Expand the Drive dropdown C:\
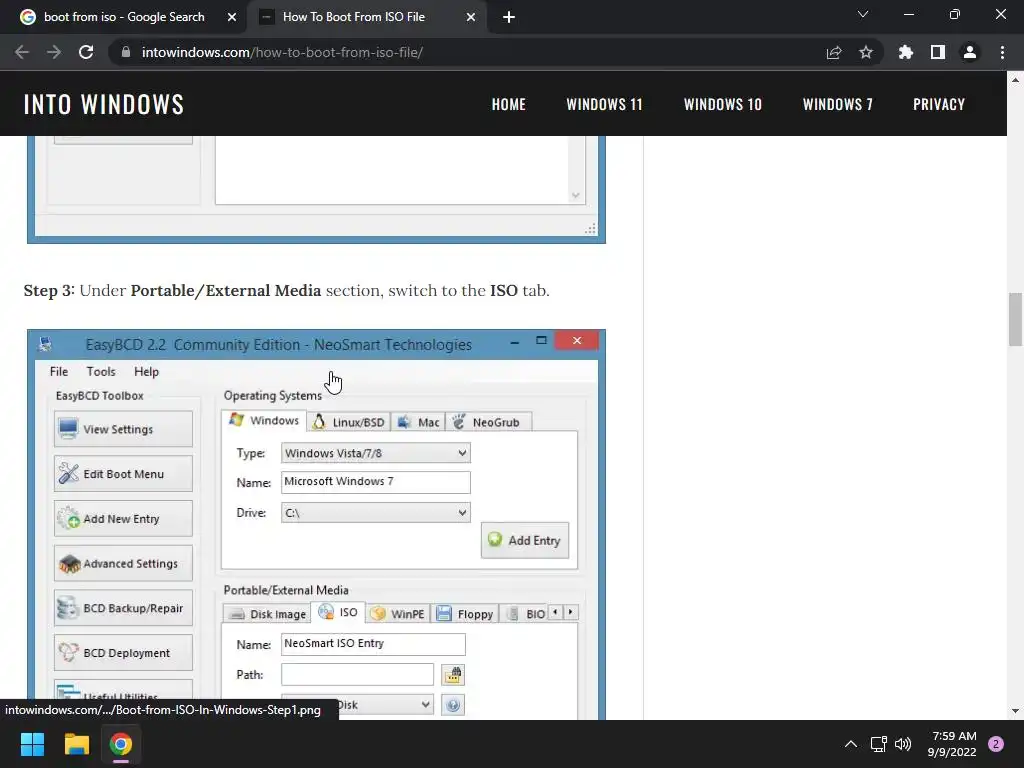Viewport: 1024px width, 768px height. pyautogui.click(x=376, y=513)
